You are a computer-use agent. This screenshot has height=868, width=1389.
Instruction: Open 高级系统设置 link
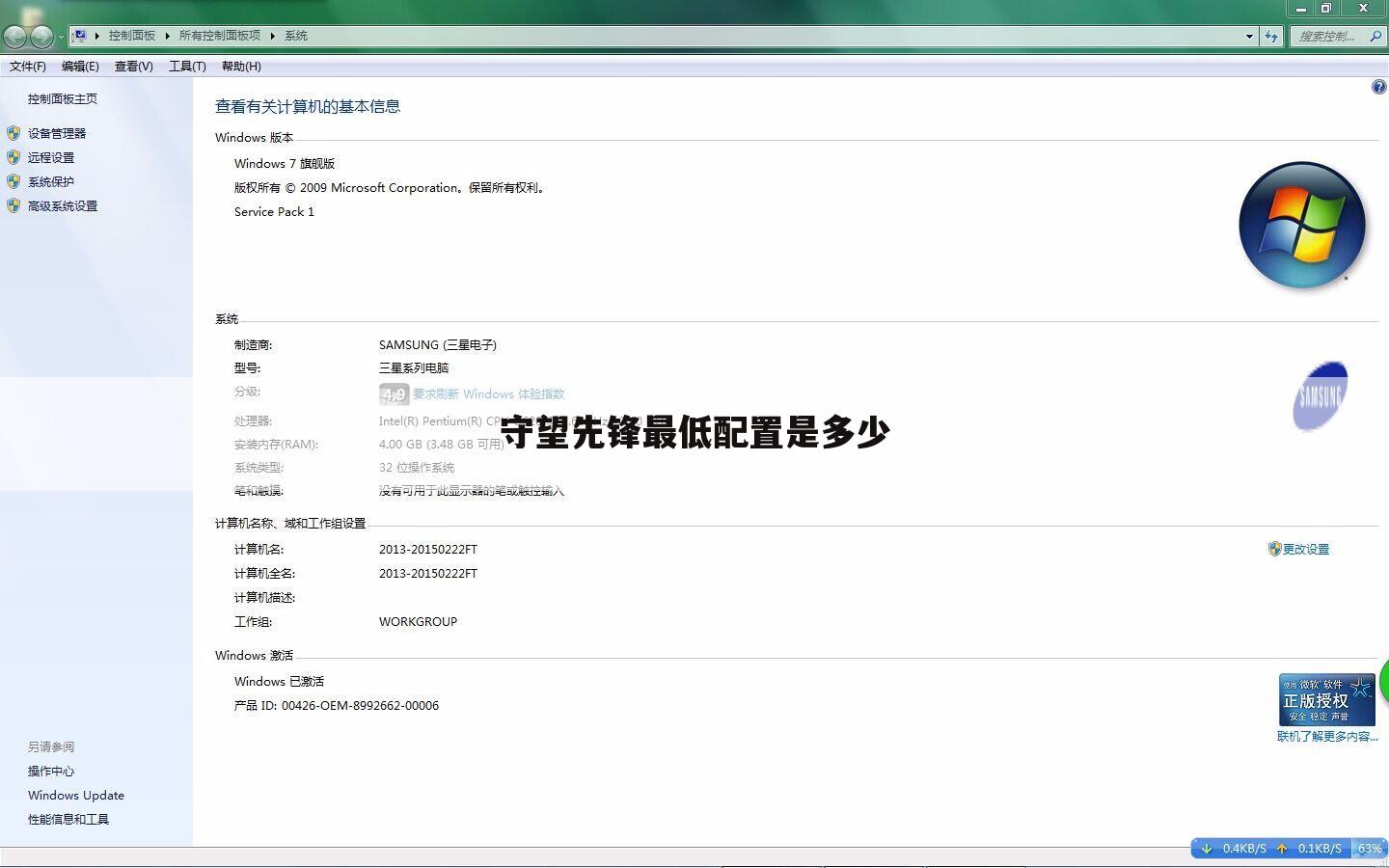point(63,206)
